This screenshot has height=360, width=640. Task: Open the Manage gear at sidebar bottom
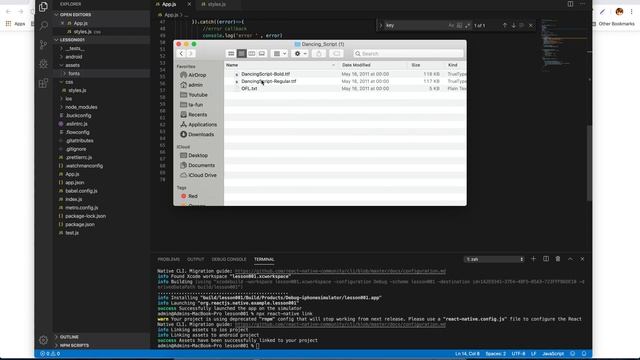pos(43,340)
